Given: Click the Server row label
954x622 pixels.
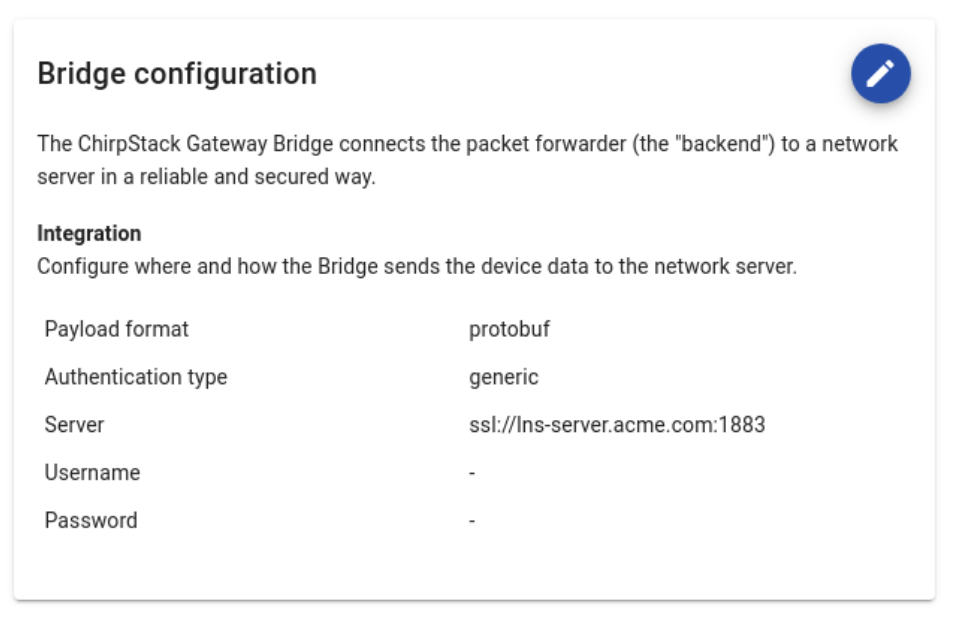Looking at the screenshot, I should click(74, 425).
